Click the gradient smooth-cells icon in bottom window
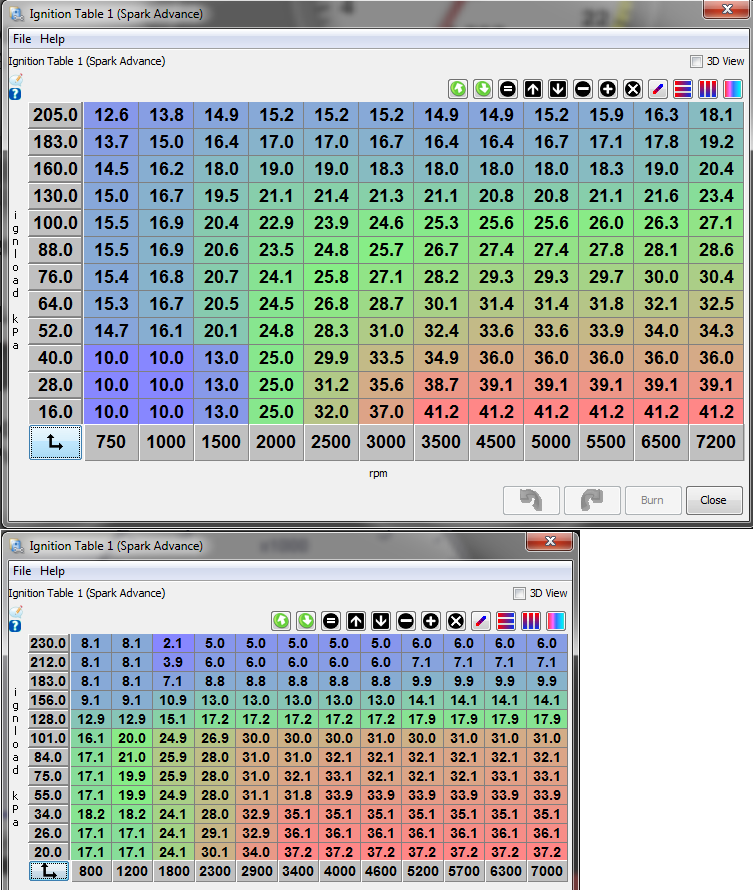753x891 pixels. click(556, 621)
